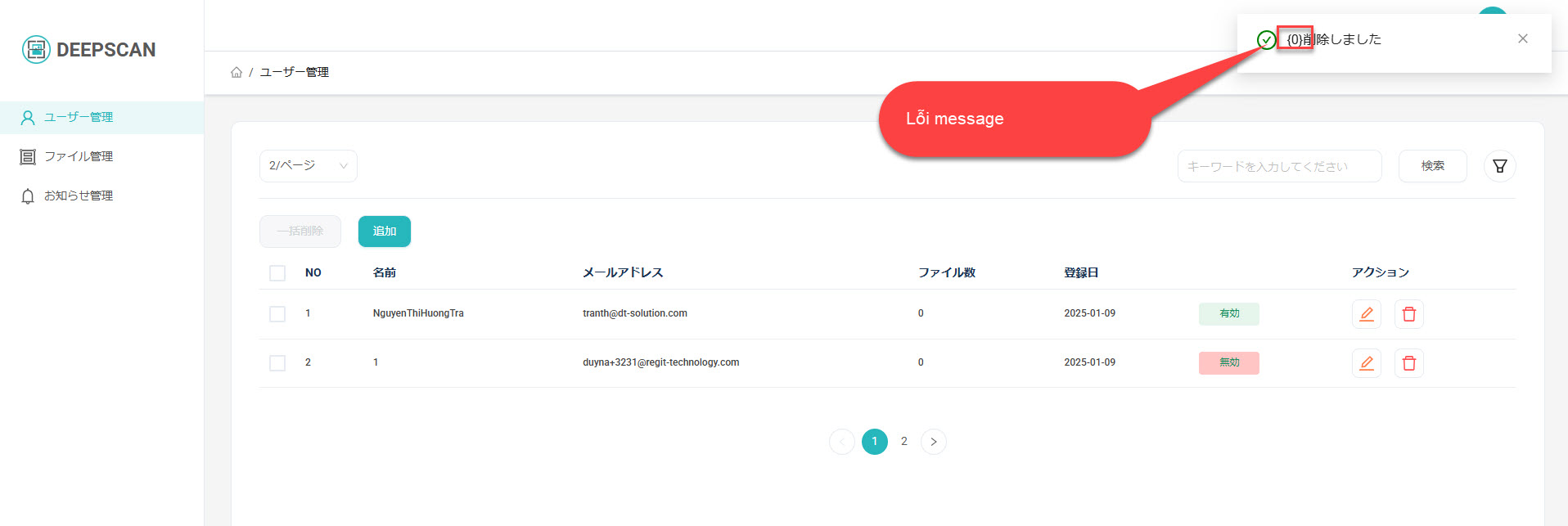Go to page 2 in pagination
This screenshot has width=1568, height=526.
903,442
